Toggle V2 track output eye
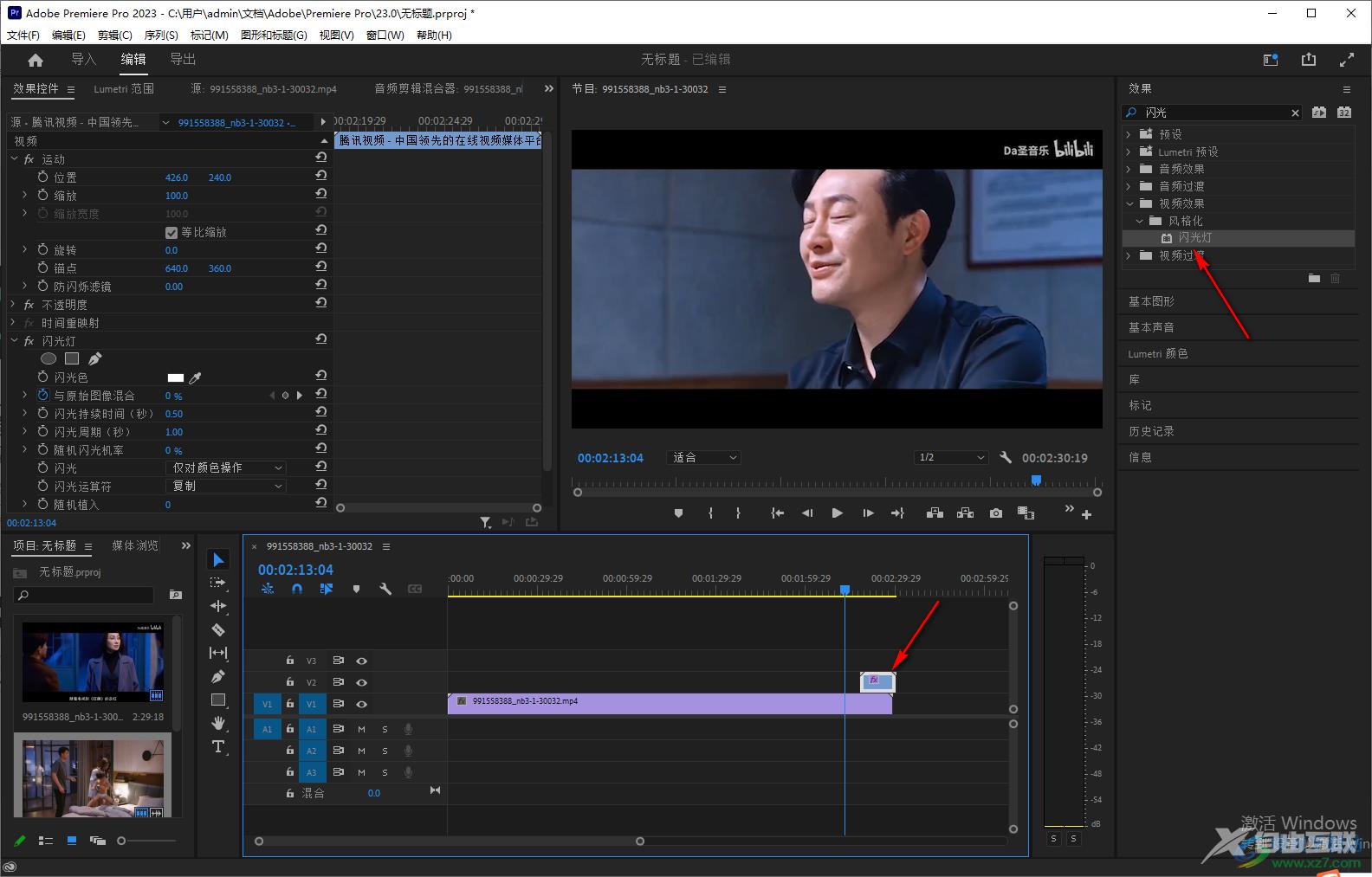 coord(362,682)
